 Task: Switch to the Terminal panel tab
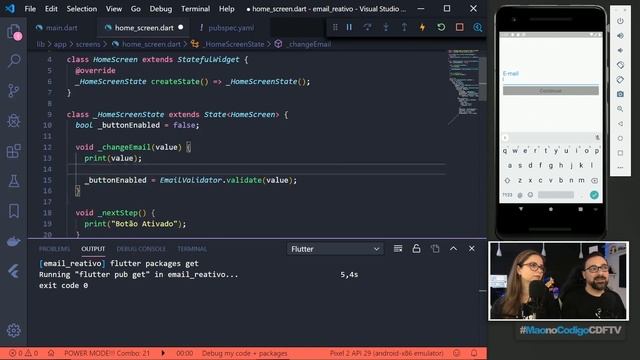point(192,249)
